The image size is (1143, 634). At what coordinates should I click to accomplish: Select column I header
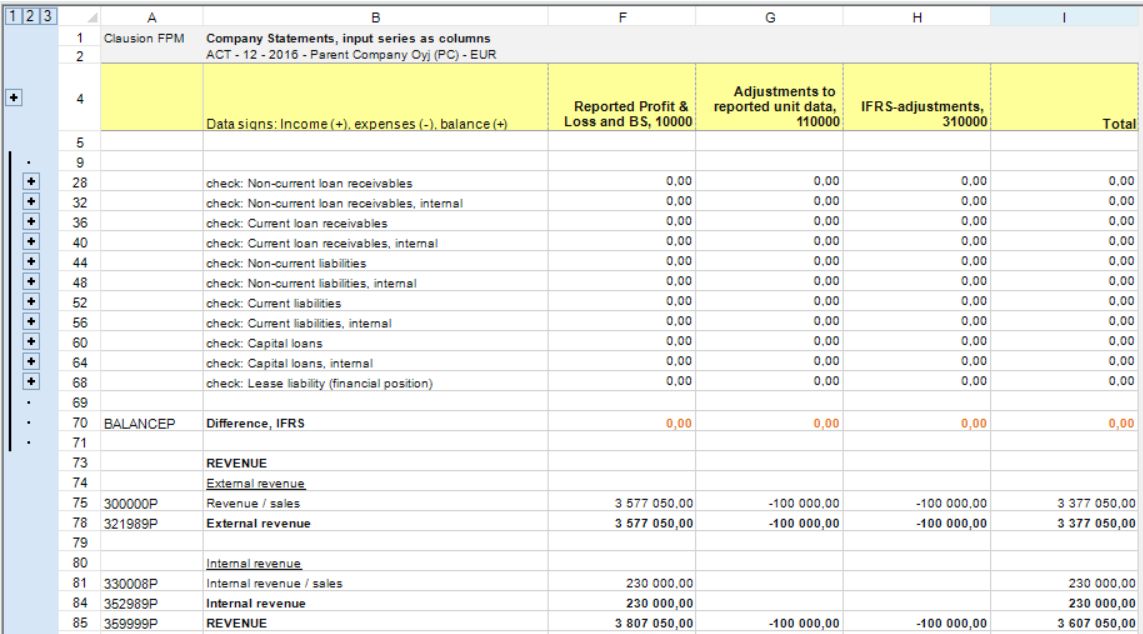[x=1064, y=17]
